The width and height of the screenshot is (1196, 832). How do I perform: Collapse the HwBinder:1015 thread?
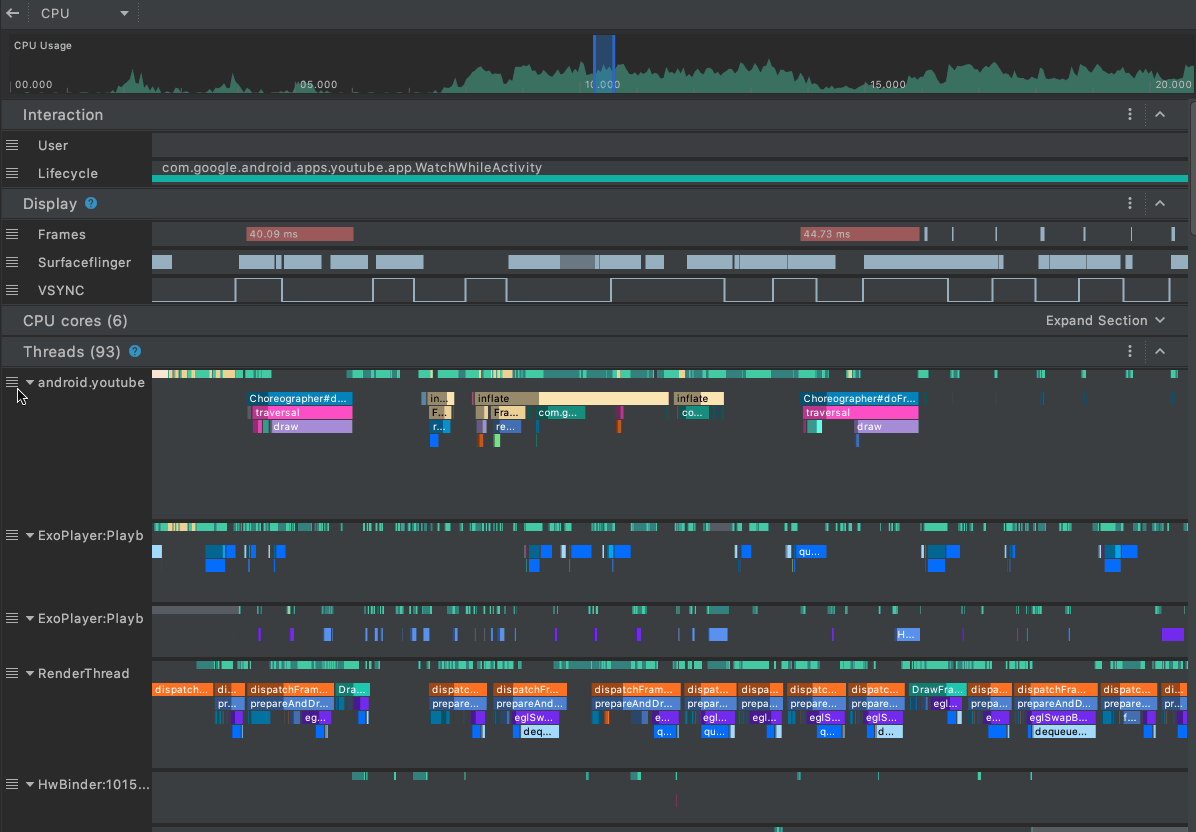(30, 784)
